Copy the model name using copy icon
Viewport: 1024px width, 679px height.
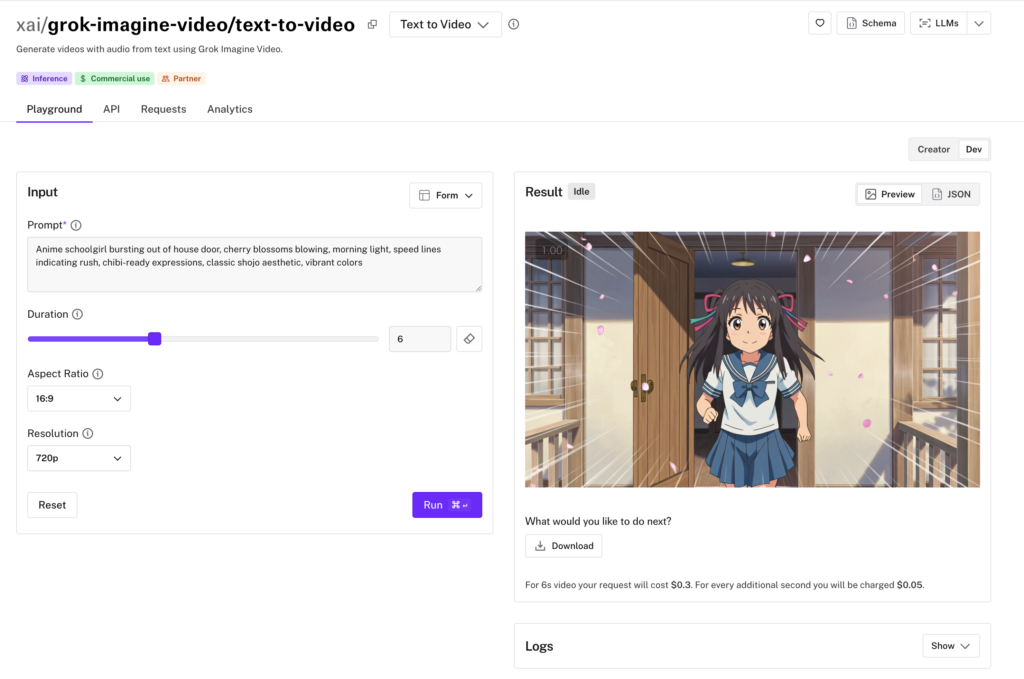pyautogui.click(x=372, y=25)
